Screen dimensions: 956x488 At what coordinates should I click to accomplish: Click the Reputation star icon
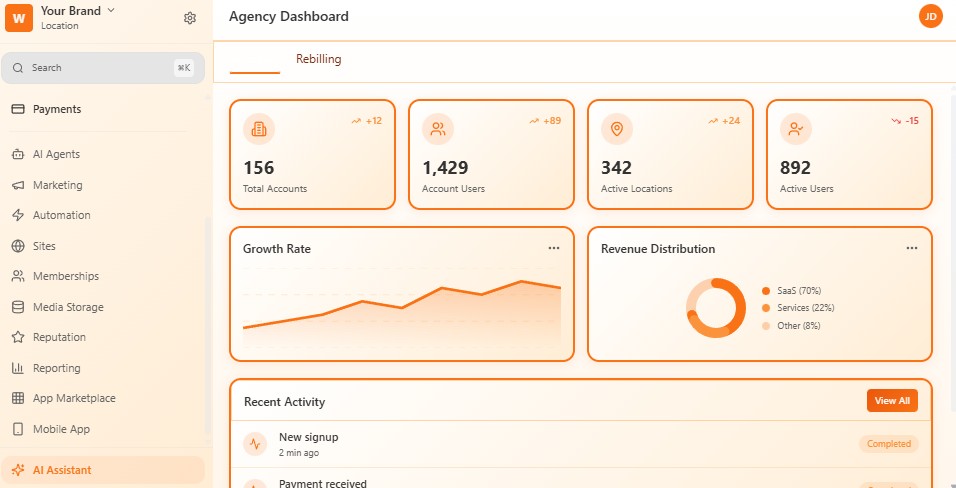[x=18, y=337]
